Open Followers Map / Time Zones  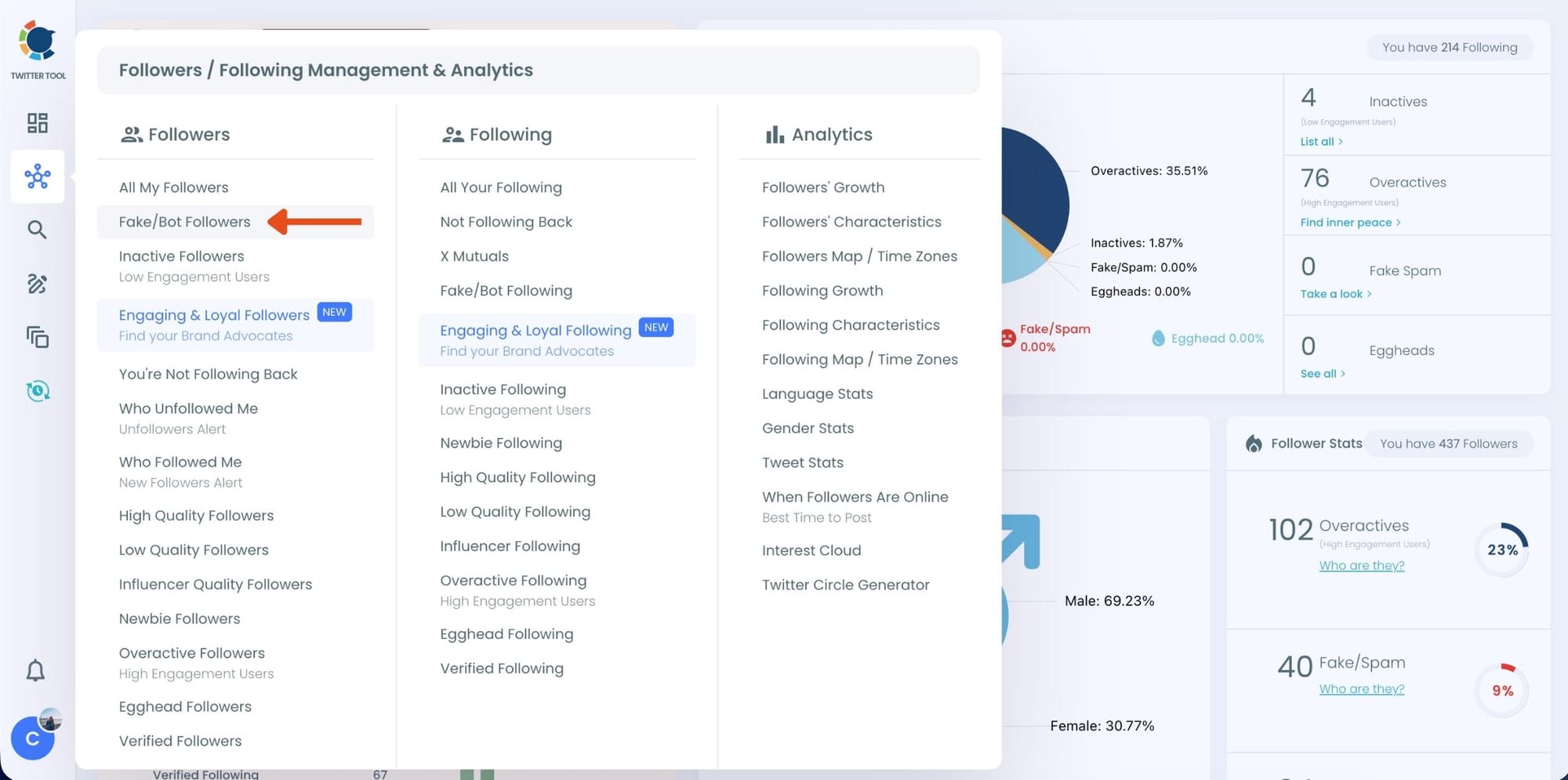pyautogui.click(x=859, y=256)
